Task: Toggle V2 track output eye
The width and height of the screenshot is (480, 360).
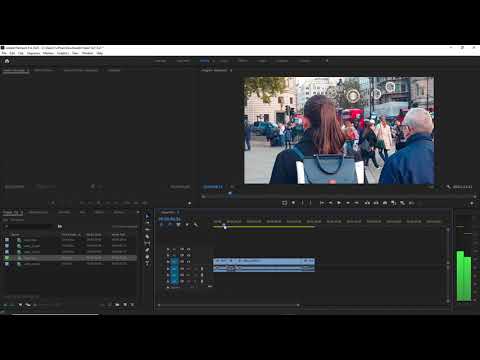Action: tap(188, 255)
